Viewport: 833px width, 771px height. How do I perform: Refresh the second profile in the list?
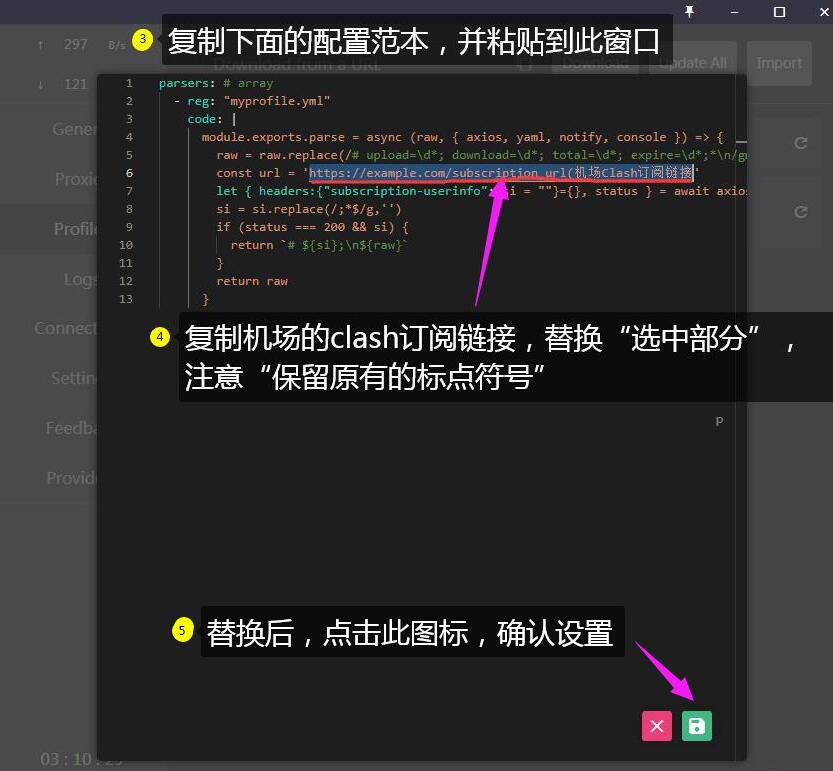(x=801, y=212)
